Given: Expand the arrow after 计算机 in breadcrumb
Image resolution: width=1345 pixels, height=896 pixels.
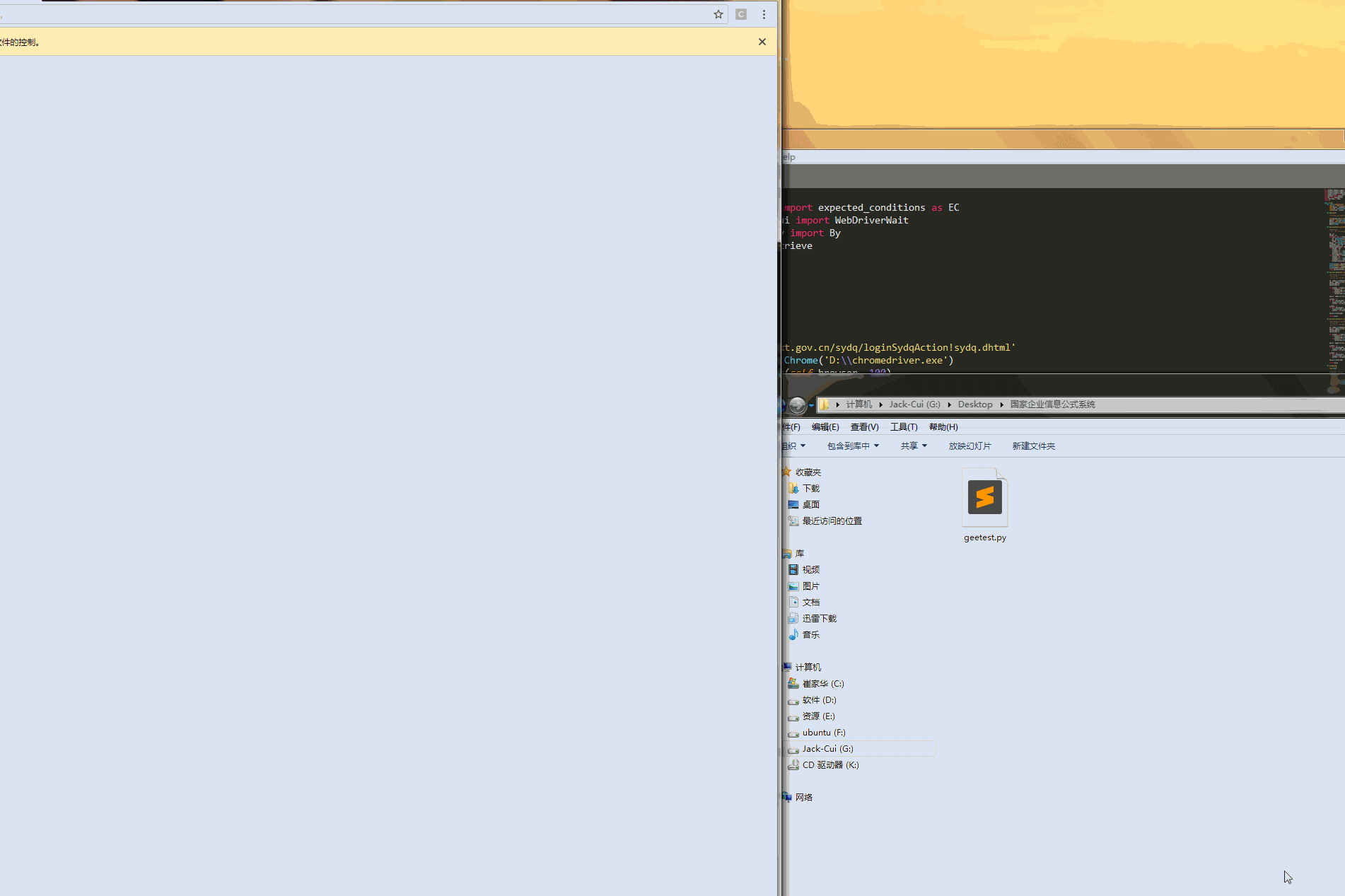Looking at the screenshot, I should click(880, 405).
